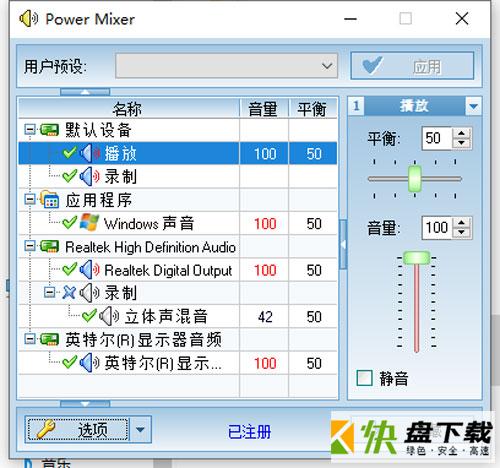Enable the 静音 mute checkbox
This screenshot has height=468, width=500.
(x=364, y=378)
